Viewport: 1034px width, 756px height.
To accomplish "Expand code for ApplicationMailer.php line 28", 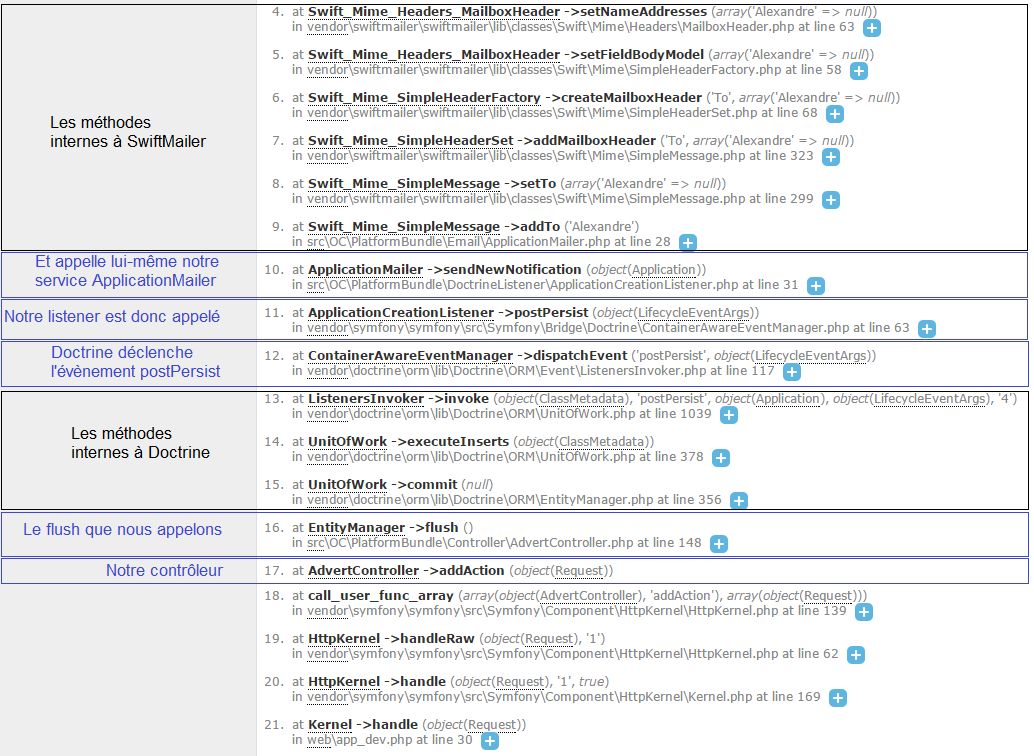I will coord(688,242).
